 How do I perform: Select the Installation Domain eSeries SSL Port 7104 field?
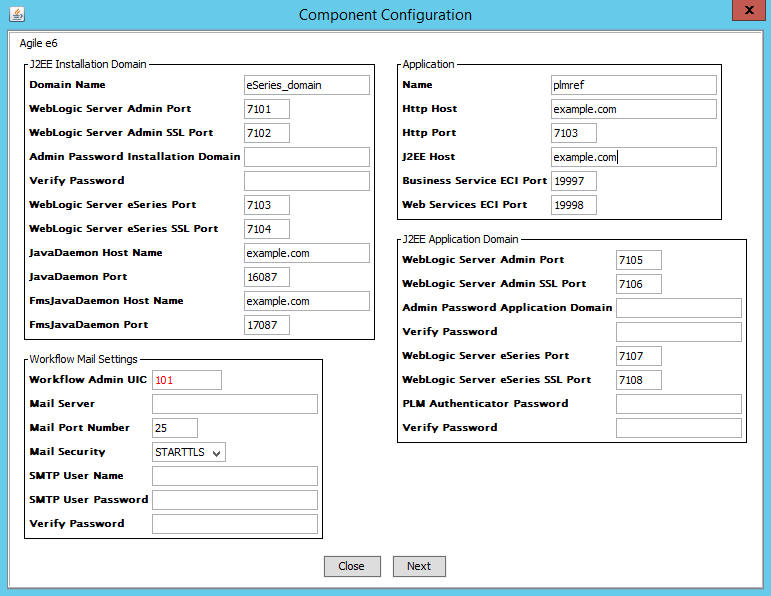[267, 229]
